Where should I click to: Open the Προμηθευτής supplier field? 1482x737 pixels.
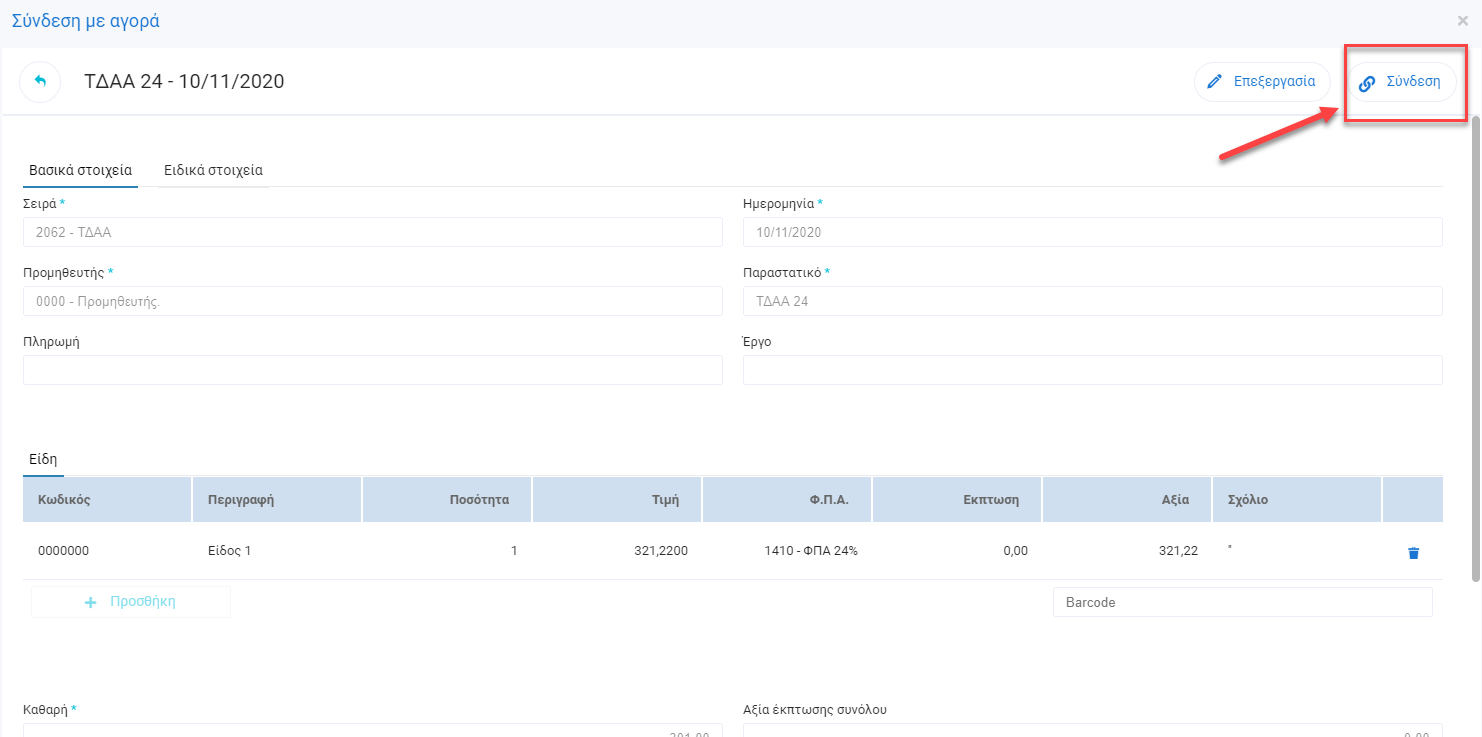tap(372, 301)
